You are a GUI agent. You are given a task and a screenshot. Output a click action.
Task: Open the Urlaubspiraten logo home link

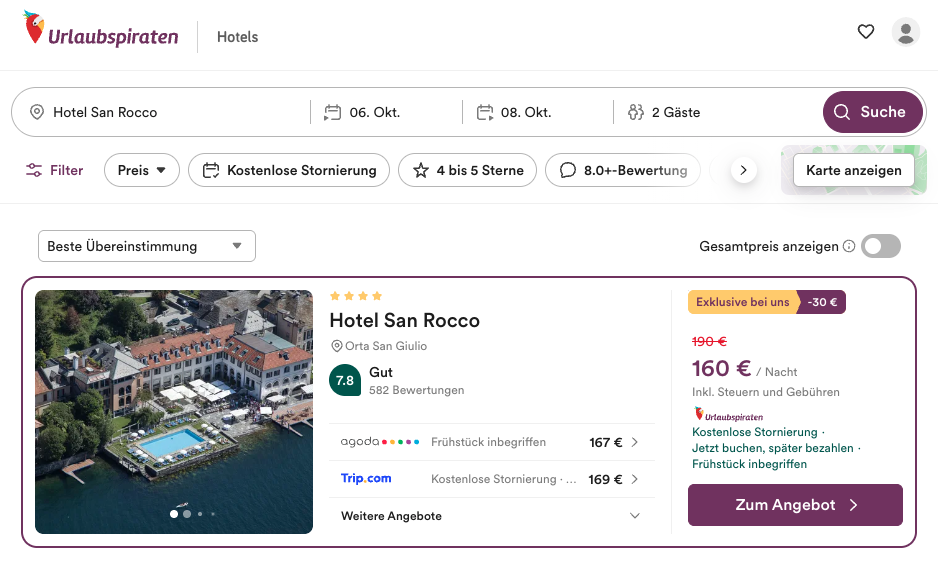point(100,30)
